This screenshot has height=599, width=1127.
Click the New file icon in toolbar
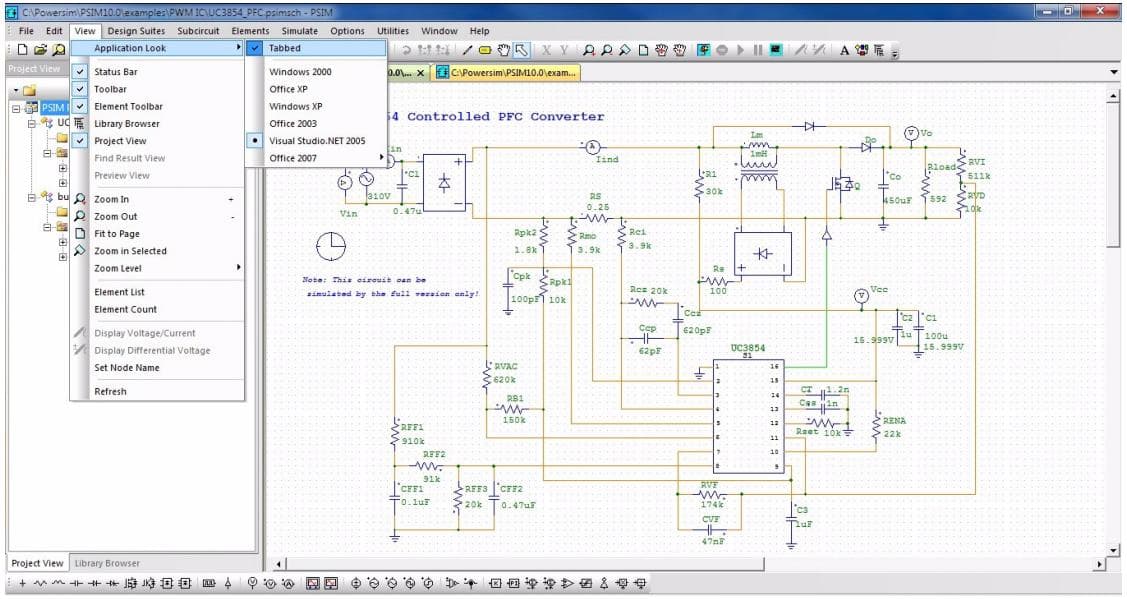[x=22, y=50]
